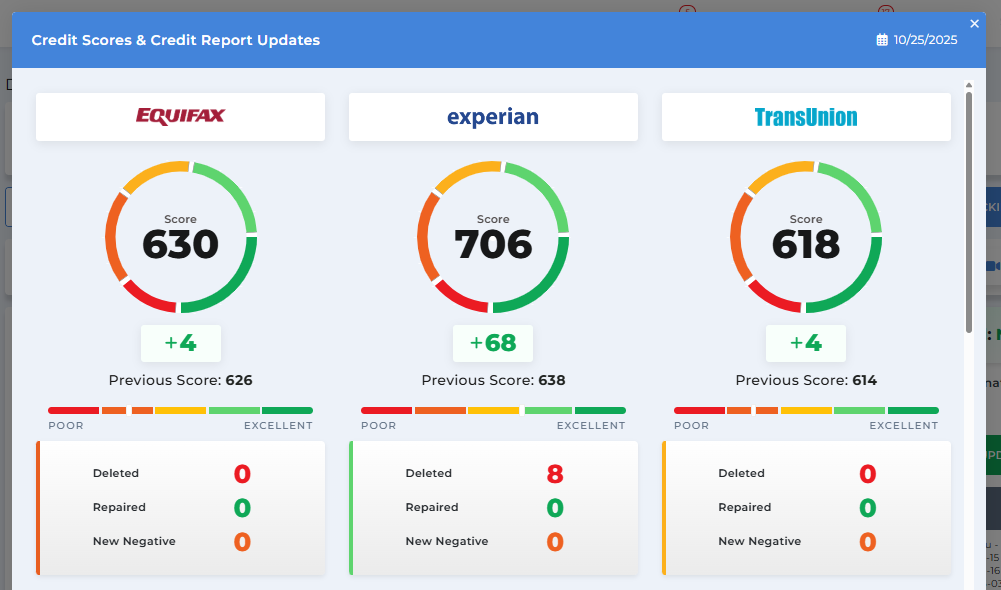Click the Experian Deleted count of 8
1001x590 pixels.
coord(555,474)
